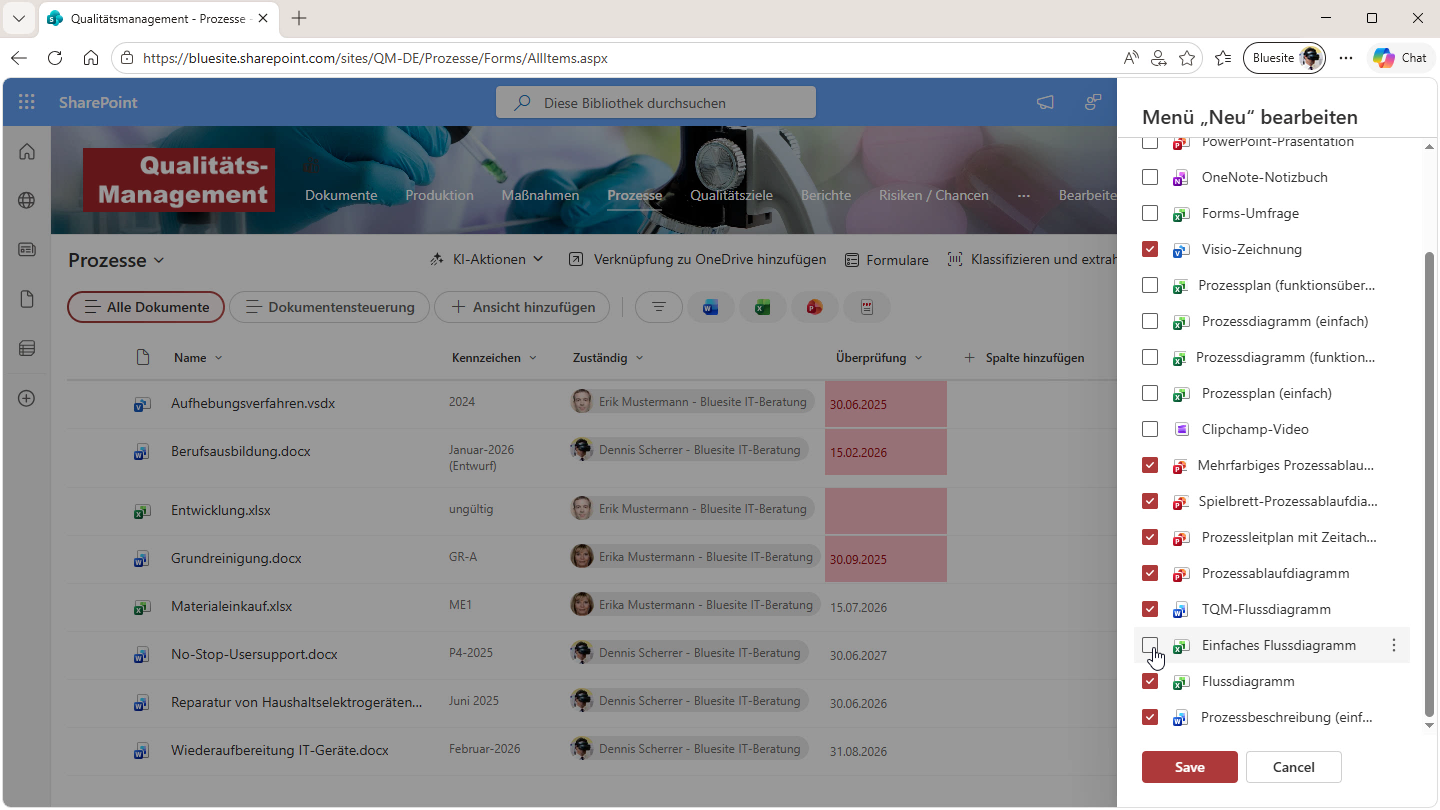Image resolution: width=1440 pixels, height=810 pixels.
Task: Open the SharePoint app launcher waffle icon
Action: click(27, 102)
